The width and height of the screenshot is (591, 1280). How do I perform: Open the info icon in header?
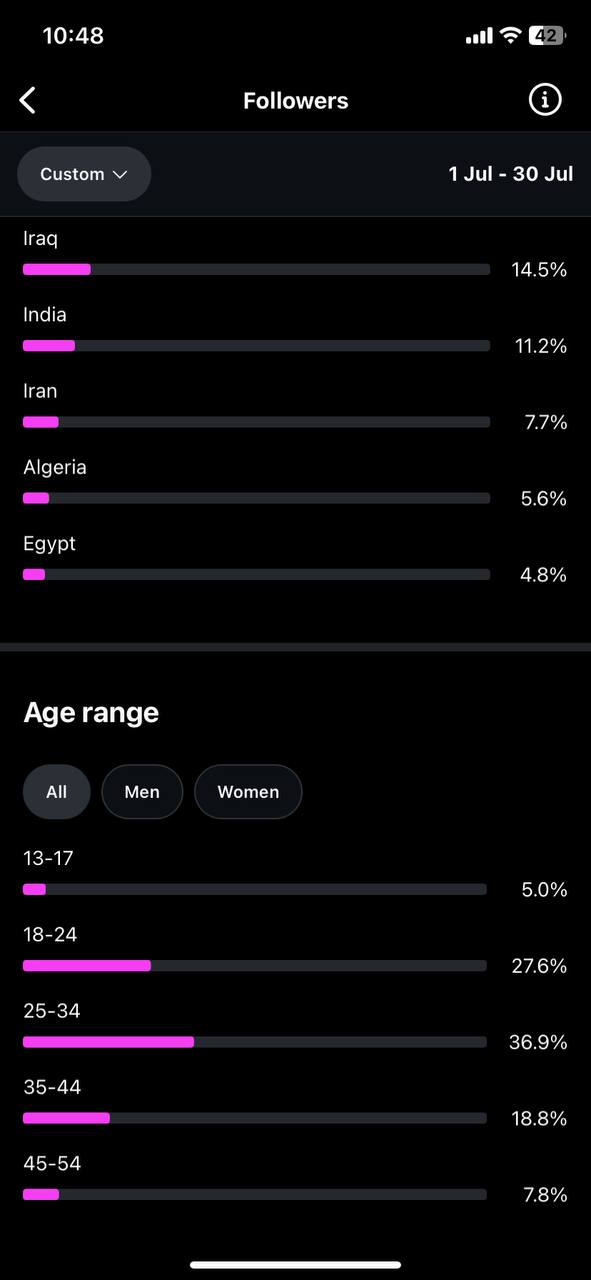545,100
